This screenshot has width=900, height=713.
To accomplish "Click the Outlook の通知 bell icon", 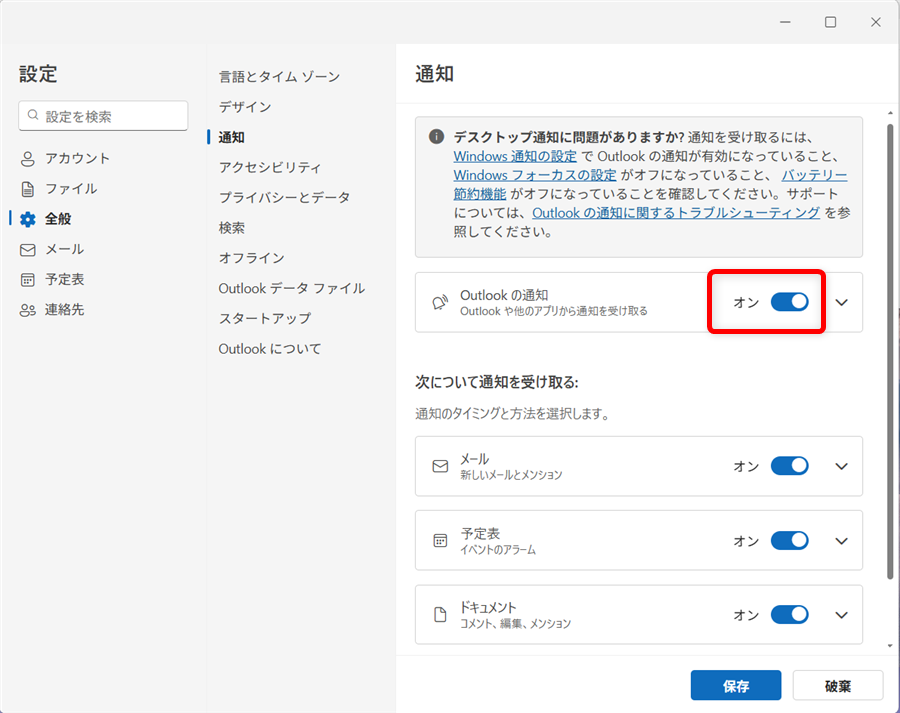I will click(x=439, y=303).
